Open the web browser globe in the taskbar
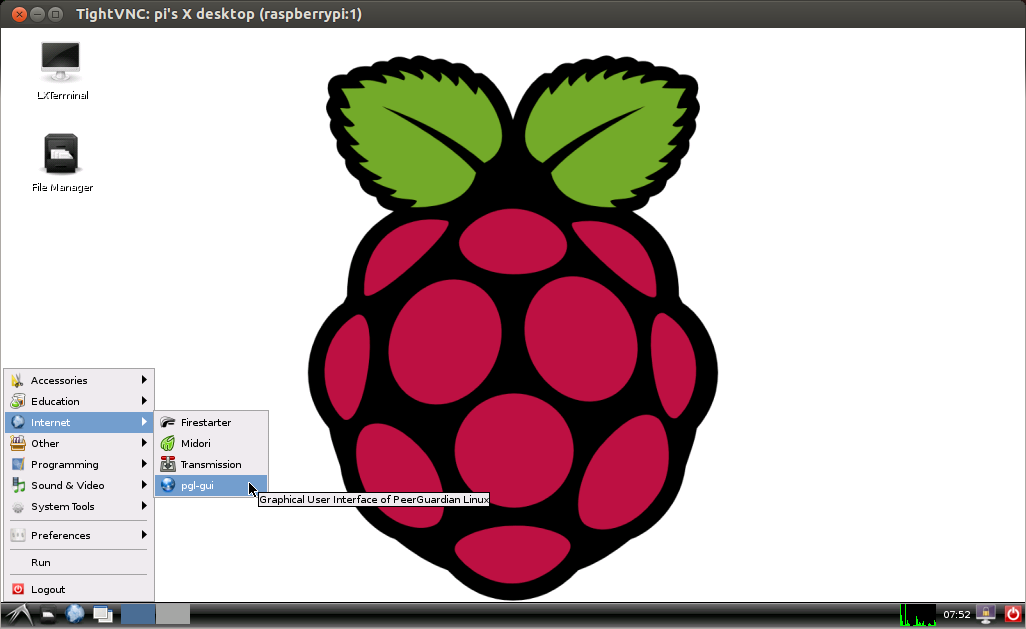Image resolution: width=1026 pixels, height=629 pixels. pos(75,614)
